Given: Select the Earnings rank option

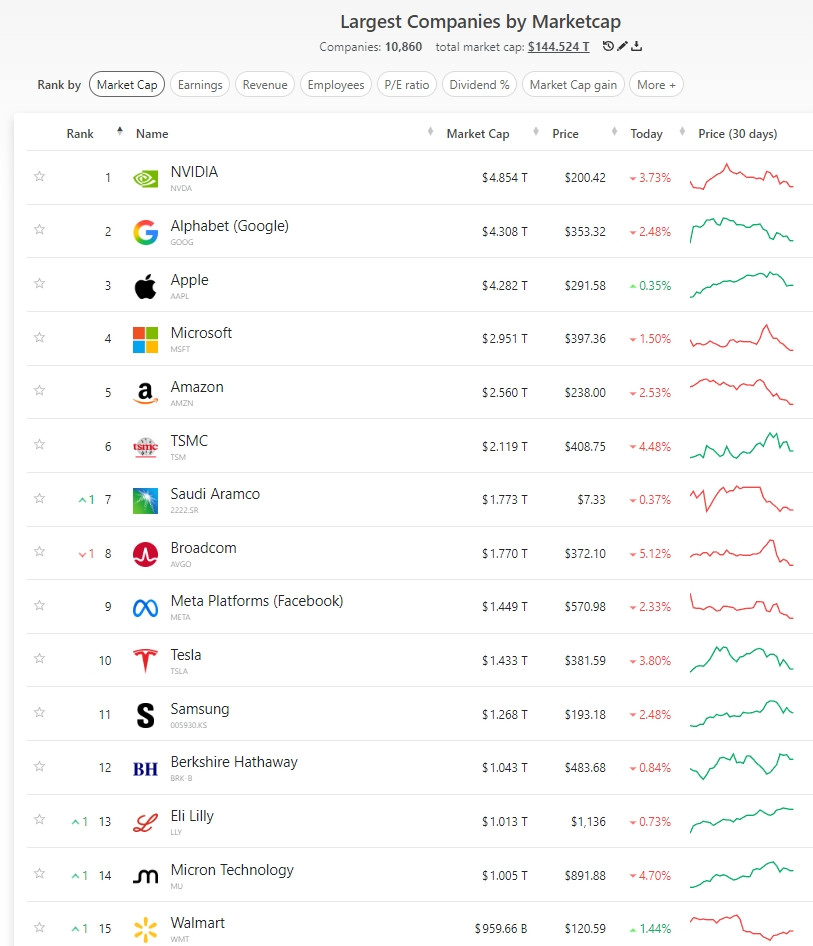Looking at the screenshot, I should (200, 84).
